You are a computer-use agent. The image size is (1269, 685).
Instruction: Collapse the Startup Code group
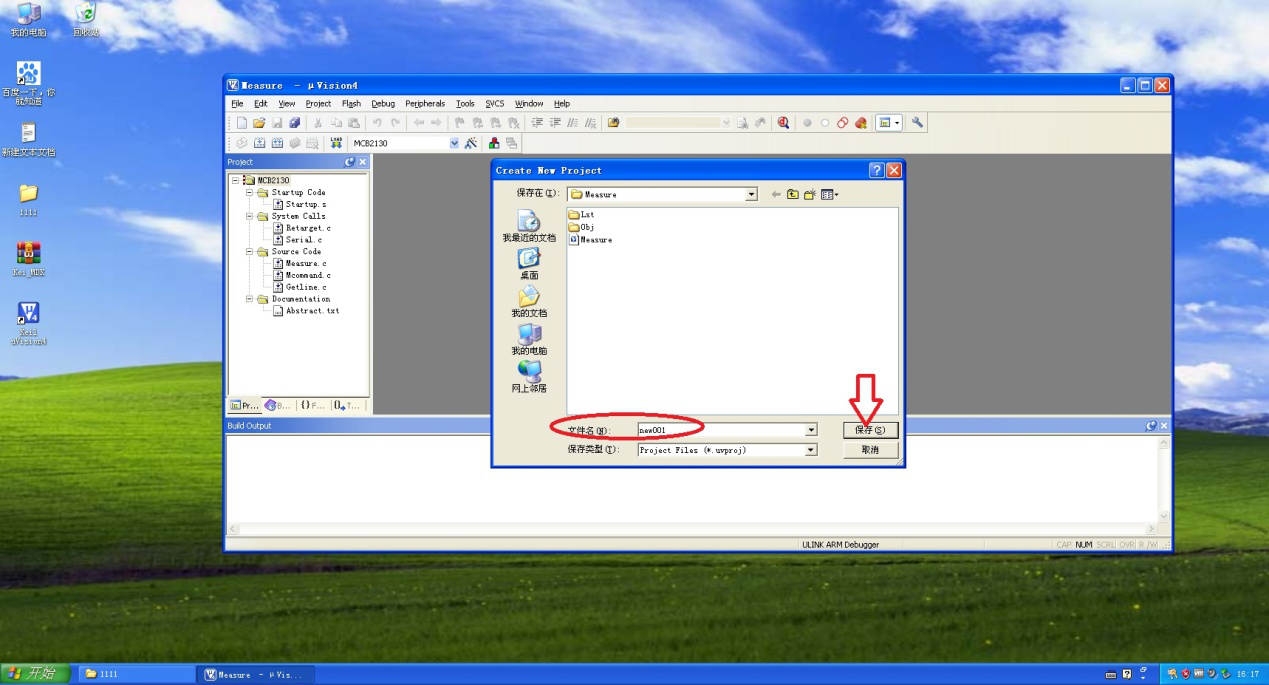(250, 192)
